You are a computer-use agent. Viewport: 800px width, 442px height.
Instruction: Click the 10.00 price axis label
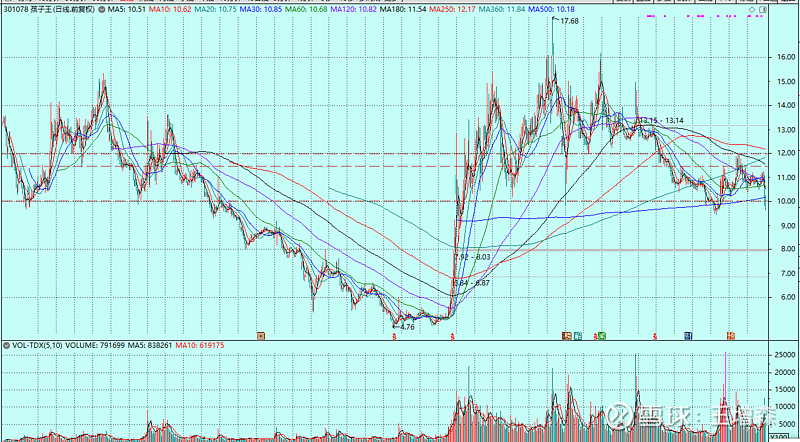[785, 202]
